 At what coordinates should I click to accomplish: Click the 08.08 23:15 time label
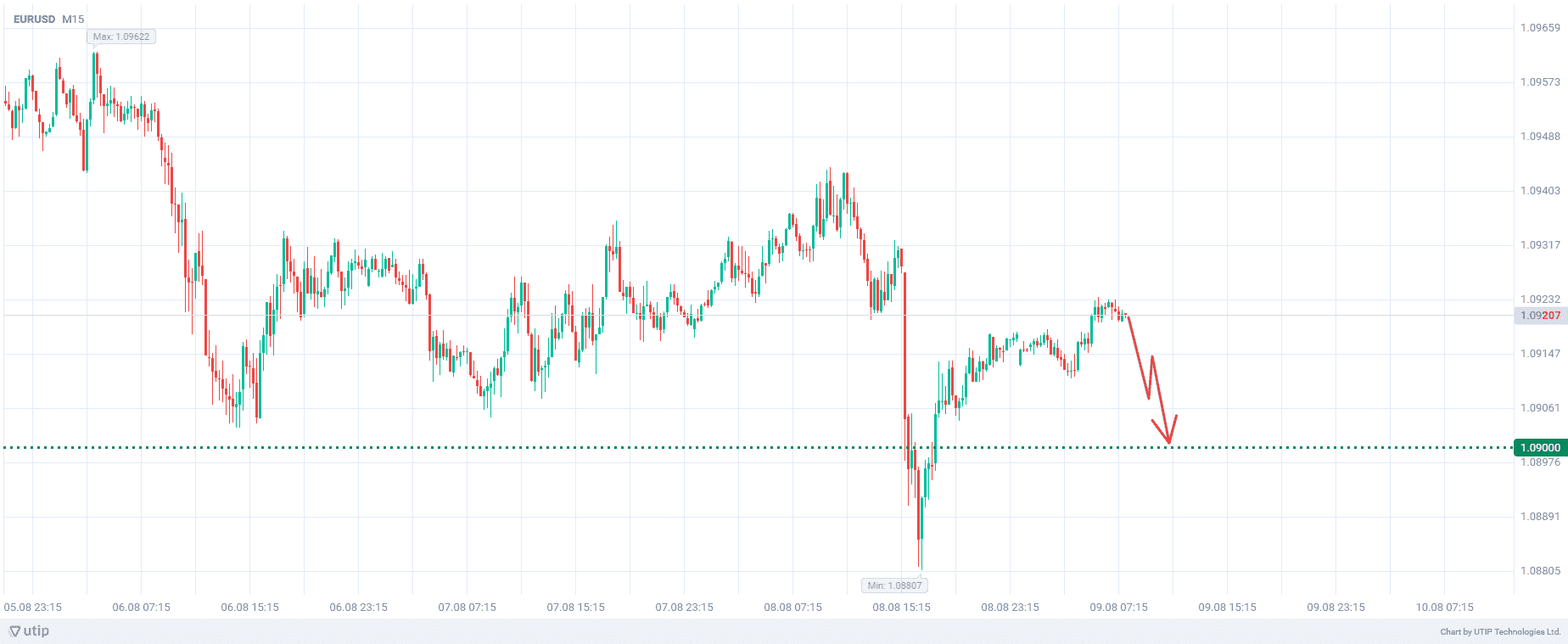coord(1011,607)
